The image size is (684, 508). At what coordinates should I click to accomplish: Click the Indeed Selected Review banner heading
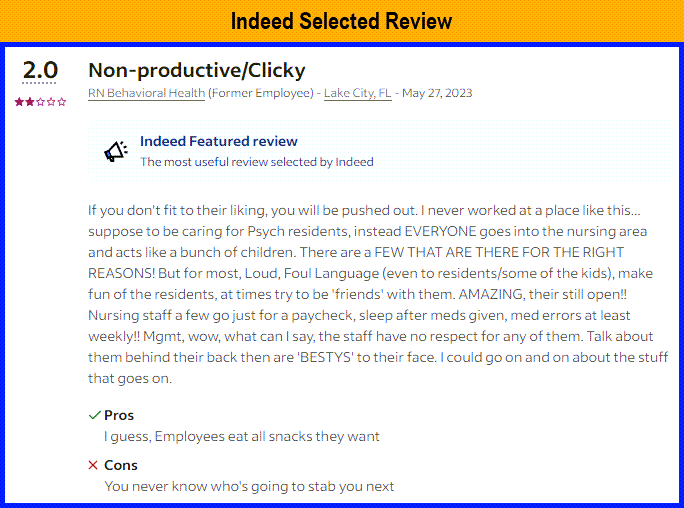(341, 21)
